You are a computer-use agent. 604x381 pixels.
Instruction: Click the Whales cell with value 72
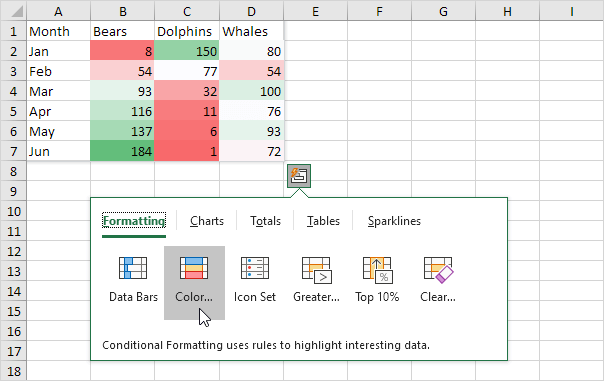[252, 151]
